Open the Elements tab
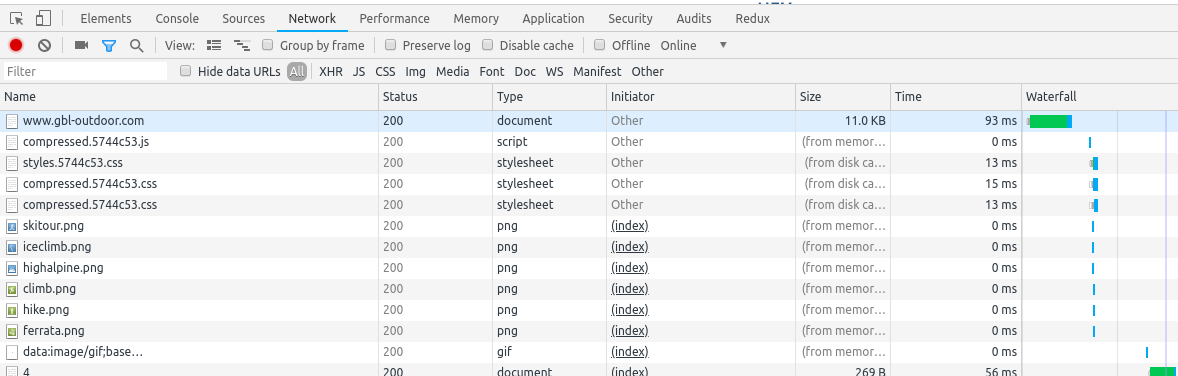Image resolution: width=1178 pixels, height=376 pixels. click(106, 19)
